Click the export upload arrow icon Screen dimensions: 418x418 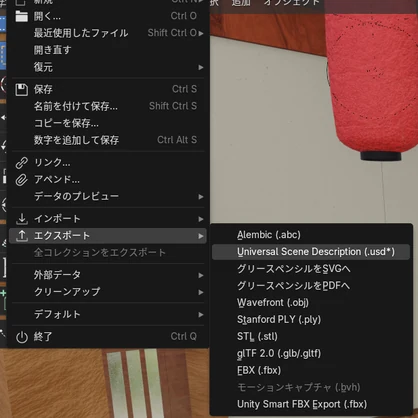coord(22,236)
